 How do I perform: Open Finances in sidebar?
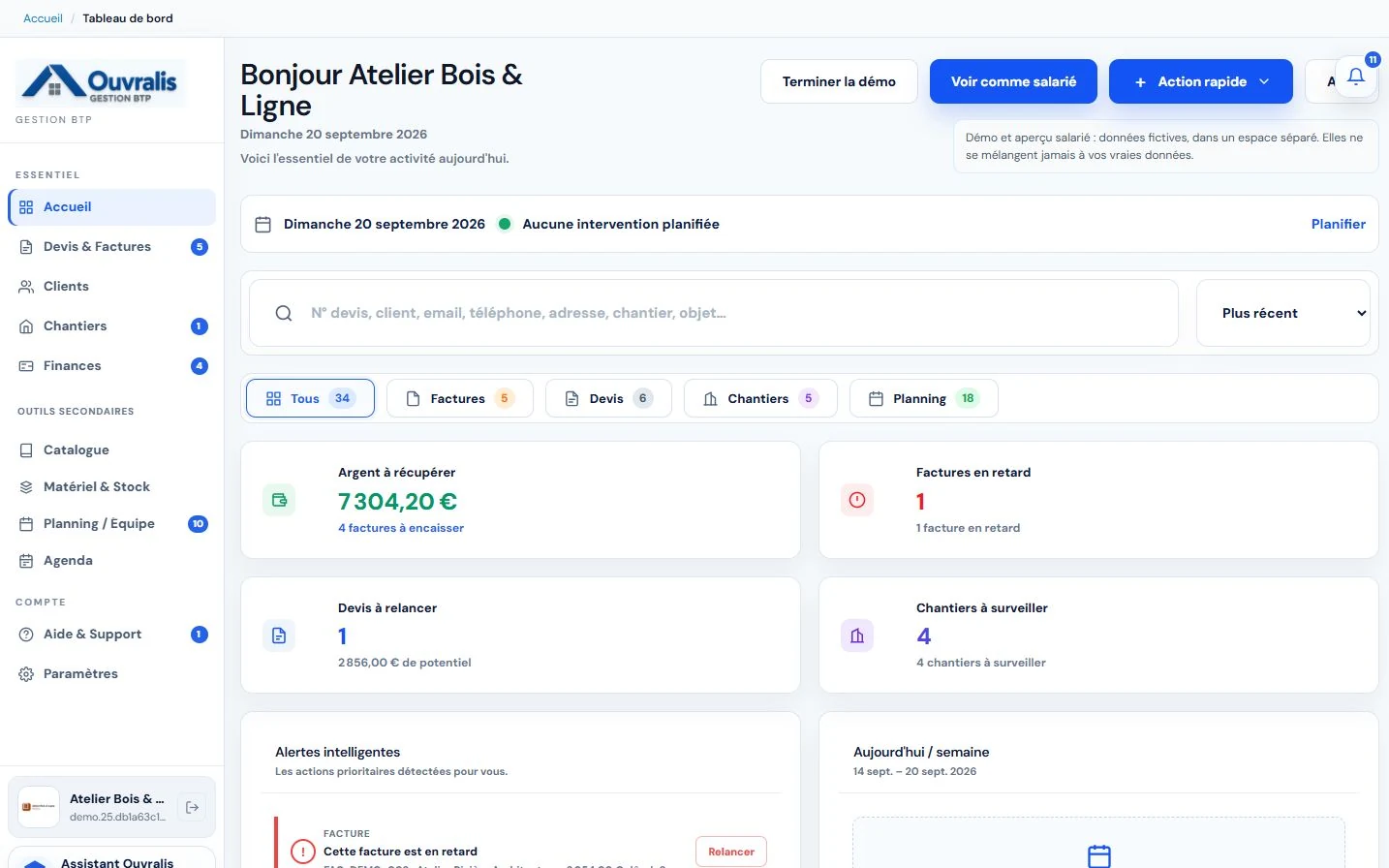click(x=111, y=366)
